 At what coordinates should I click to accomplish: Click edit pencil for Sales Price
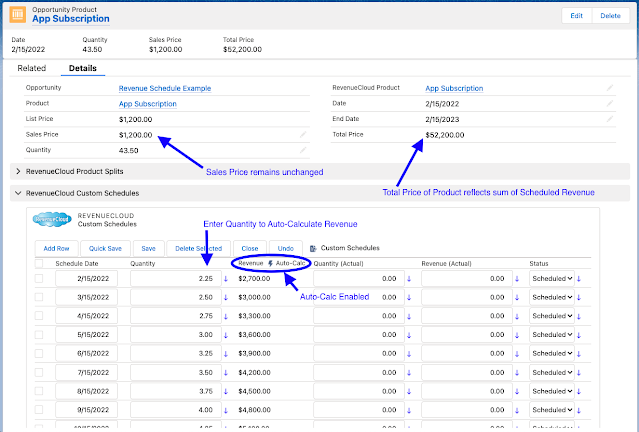303,134
